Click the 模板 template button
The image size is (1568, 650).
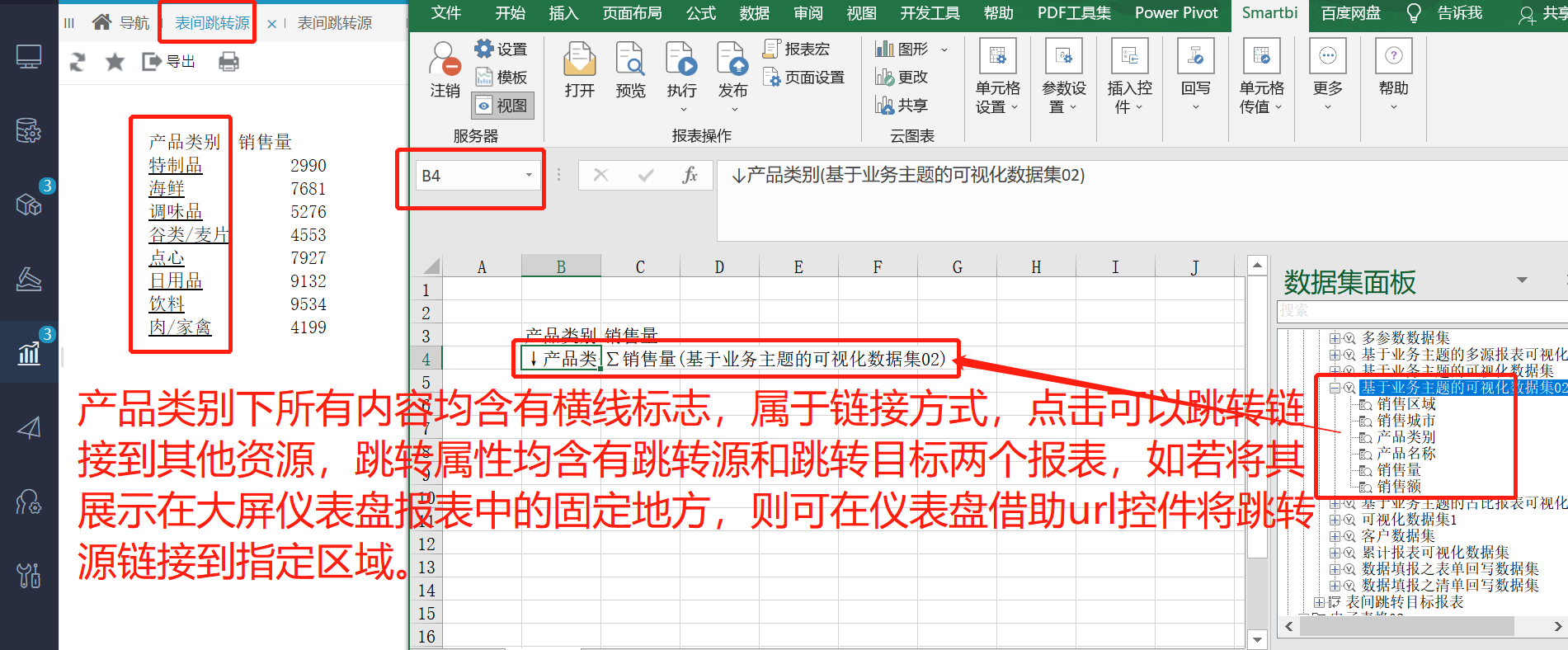pos(501,78)
